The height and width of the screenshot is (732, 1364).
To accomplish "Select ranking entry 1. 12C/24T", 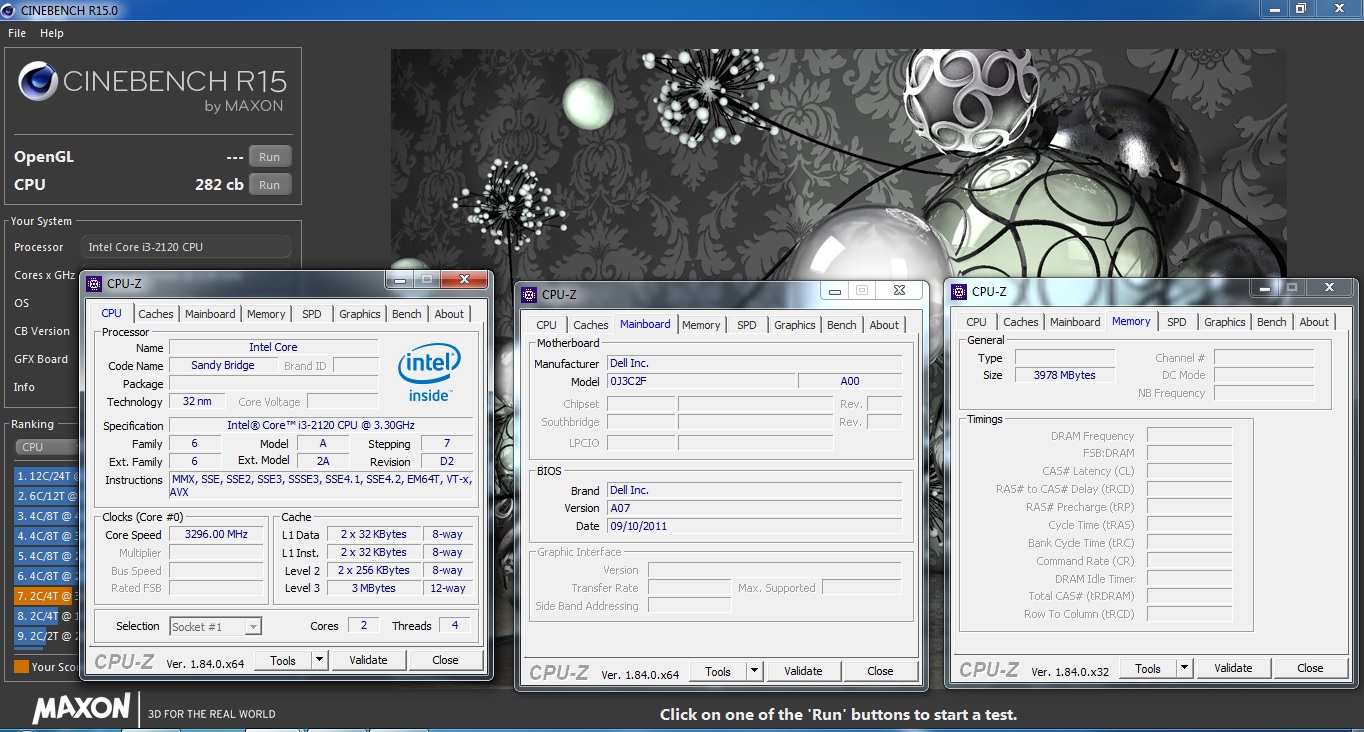I will click(x=46, y=476).
